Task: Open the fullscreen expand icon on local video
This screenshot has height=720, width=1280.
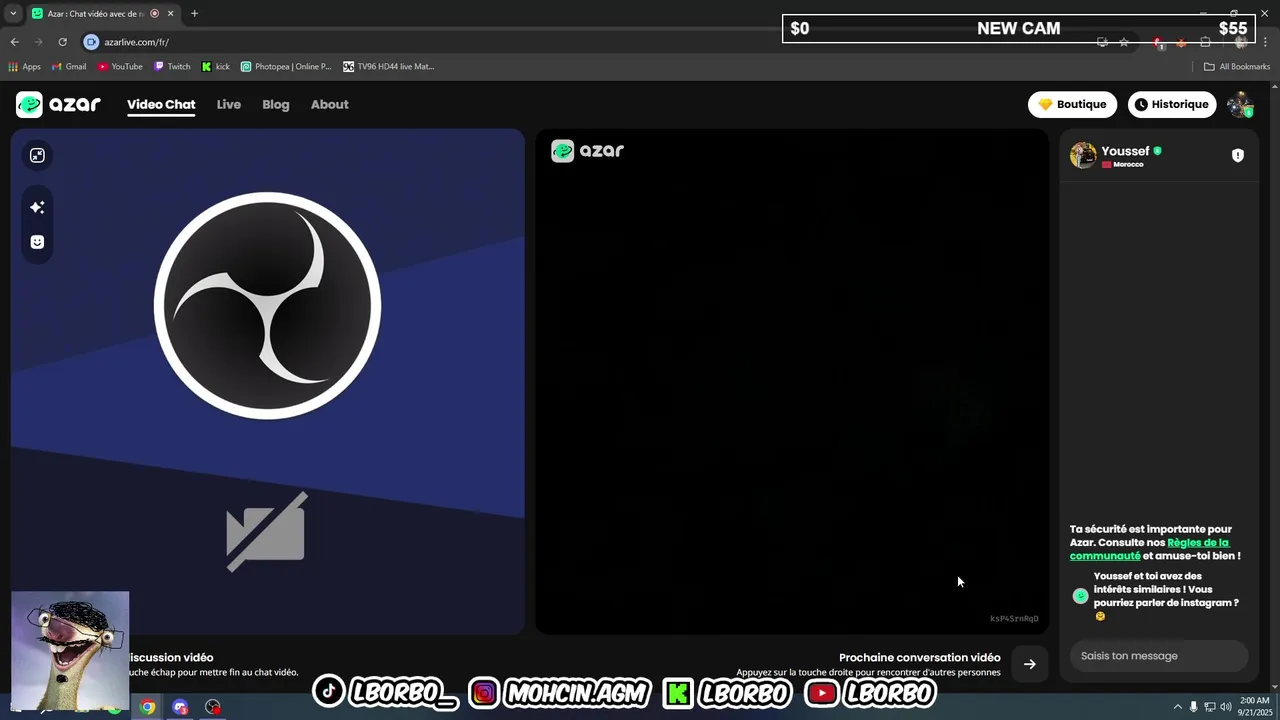Action: tap(37, 155)
